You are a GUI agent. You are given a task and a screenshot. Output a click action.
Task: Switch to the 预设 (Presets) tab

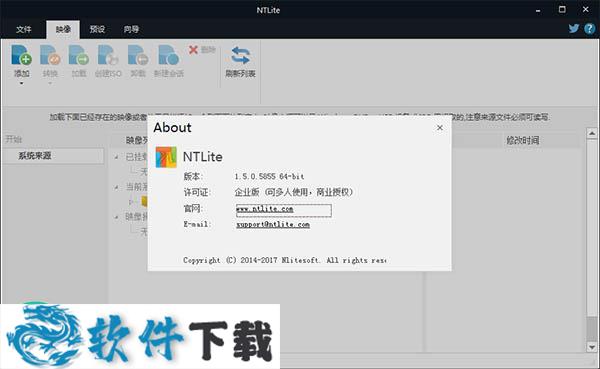(x=97, y=29)
